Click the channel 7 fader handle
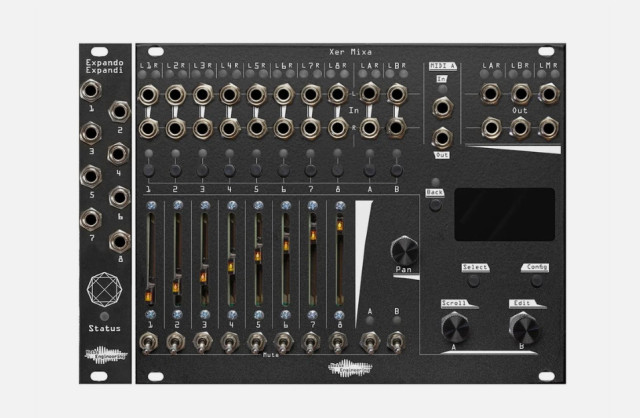 pyautogui.click(x=313, y=234)
